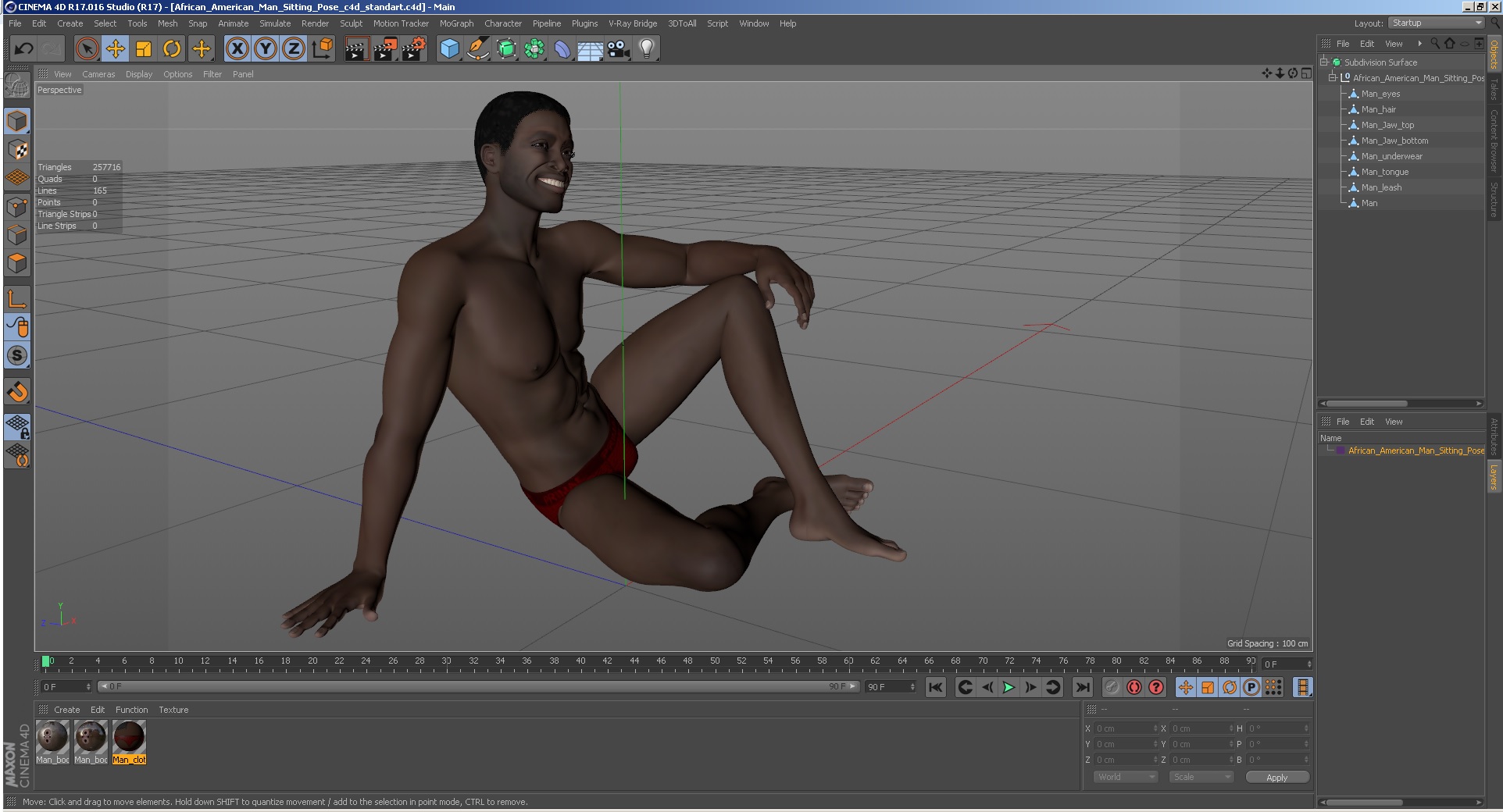Select the Scale tool in top toolbar
Image resolution: width=1503 pixels, height=812 pixels.
pos(144,49)
